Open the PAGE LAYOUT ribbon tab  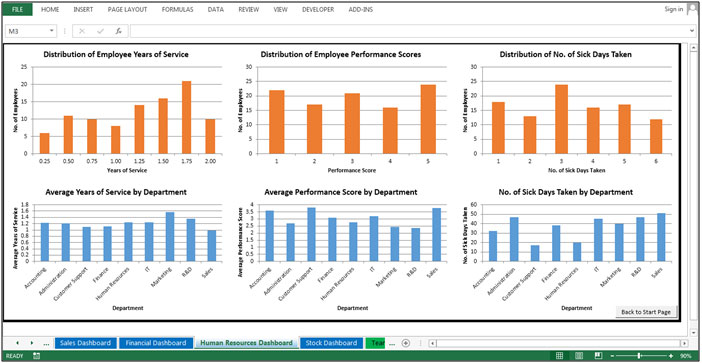tap(128, 9)
